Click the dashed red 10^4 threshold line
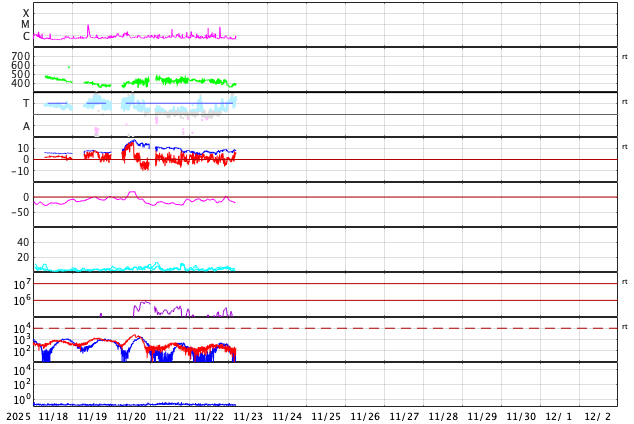 point(325,328)
